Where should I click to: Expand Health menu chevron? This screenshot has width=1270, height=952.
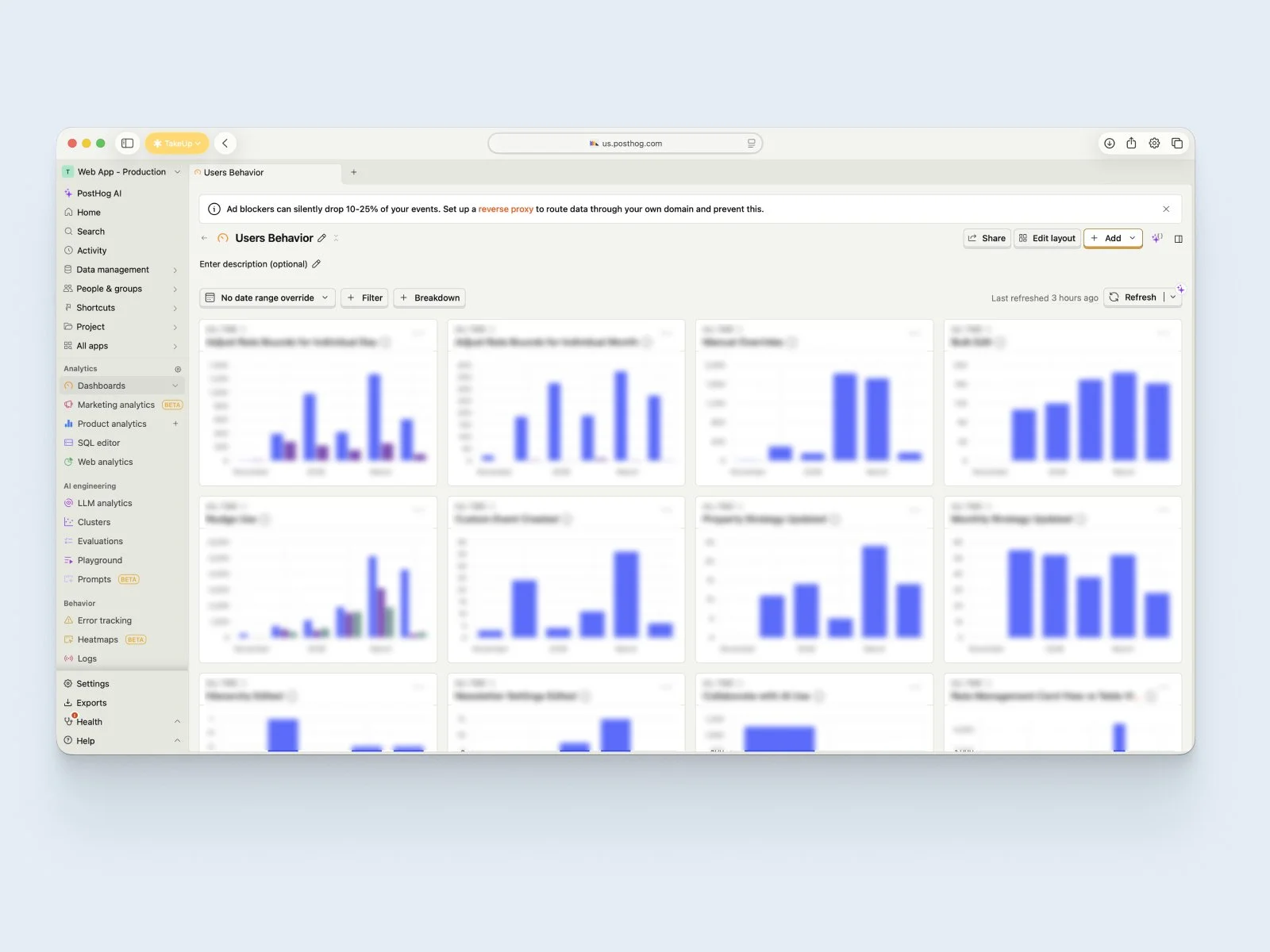pyautogui.click(x=177, y=722)
